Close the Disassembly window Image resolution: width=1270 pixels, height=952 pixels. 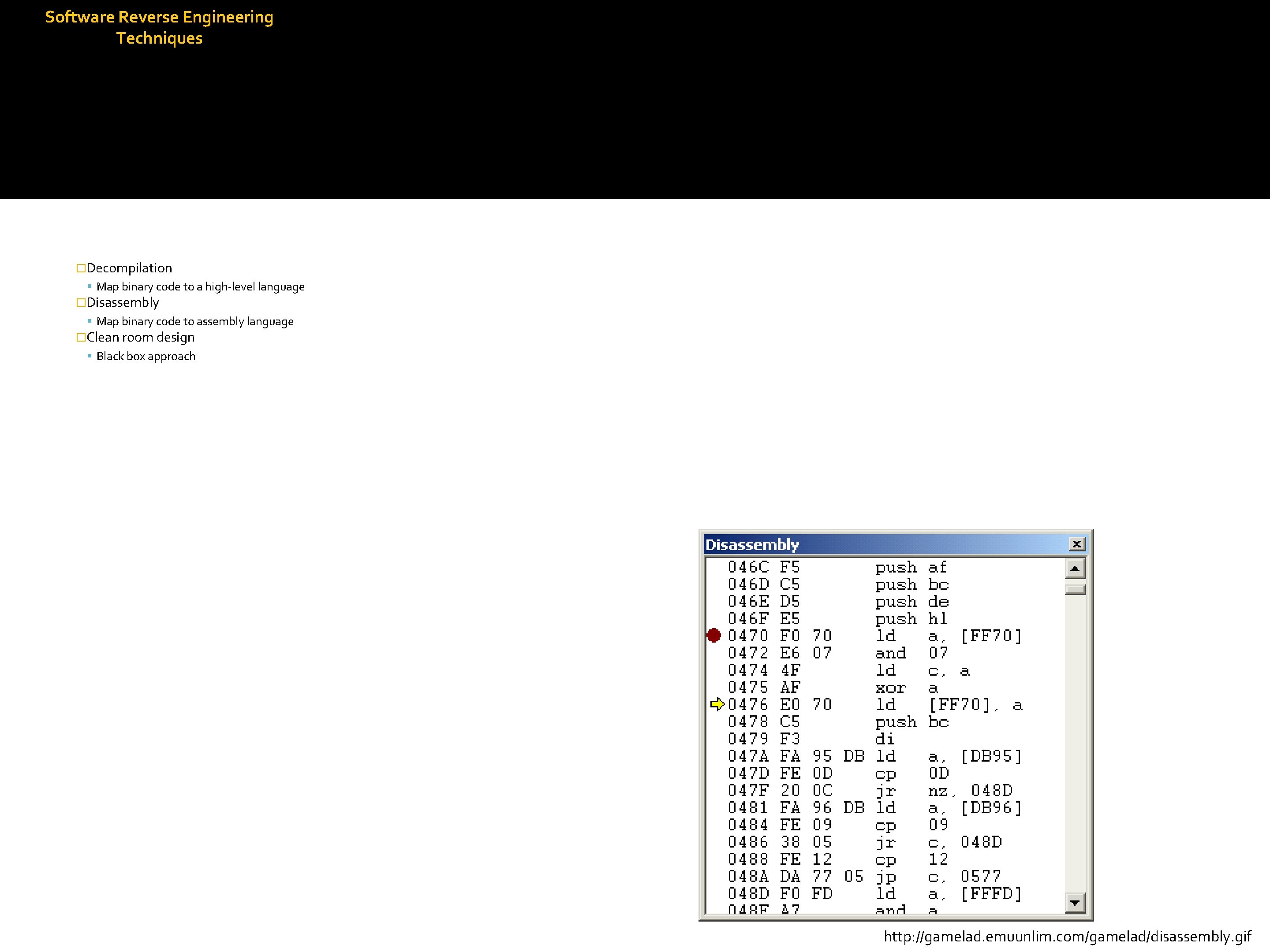(x=1076, y=544)
